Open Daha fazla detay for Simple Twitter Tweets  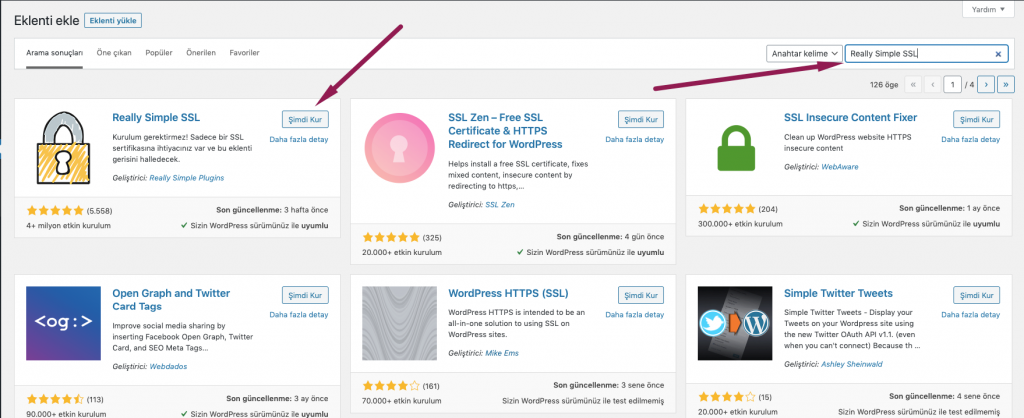[x=970, y=314]
